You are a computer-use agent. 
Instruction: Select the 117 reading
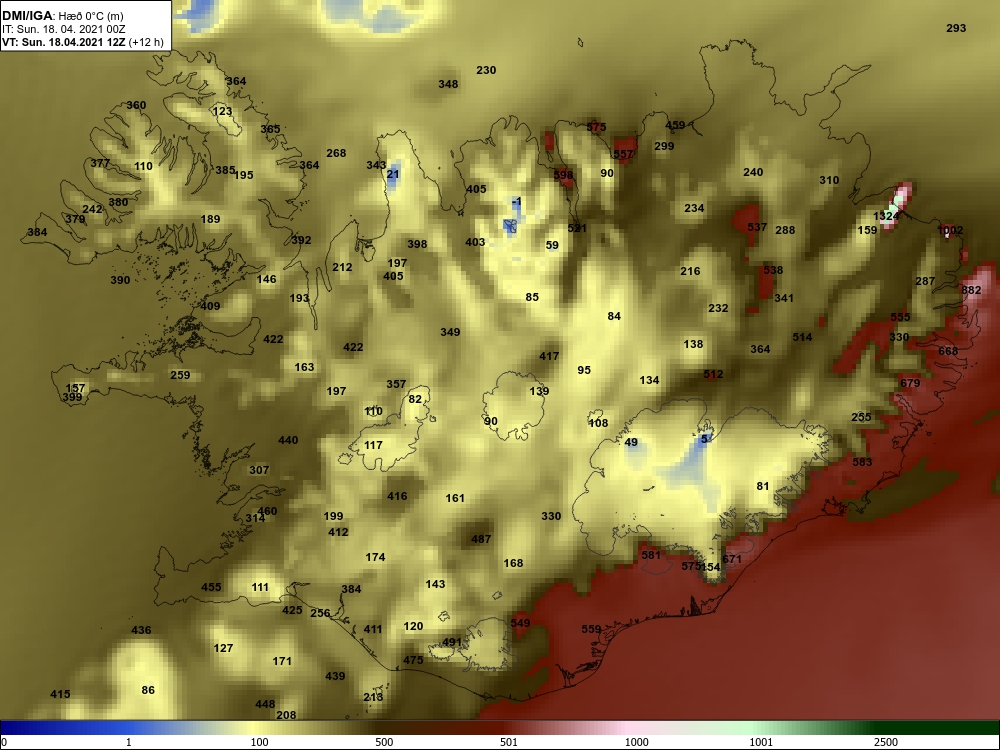(x=373, y=446)
